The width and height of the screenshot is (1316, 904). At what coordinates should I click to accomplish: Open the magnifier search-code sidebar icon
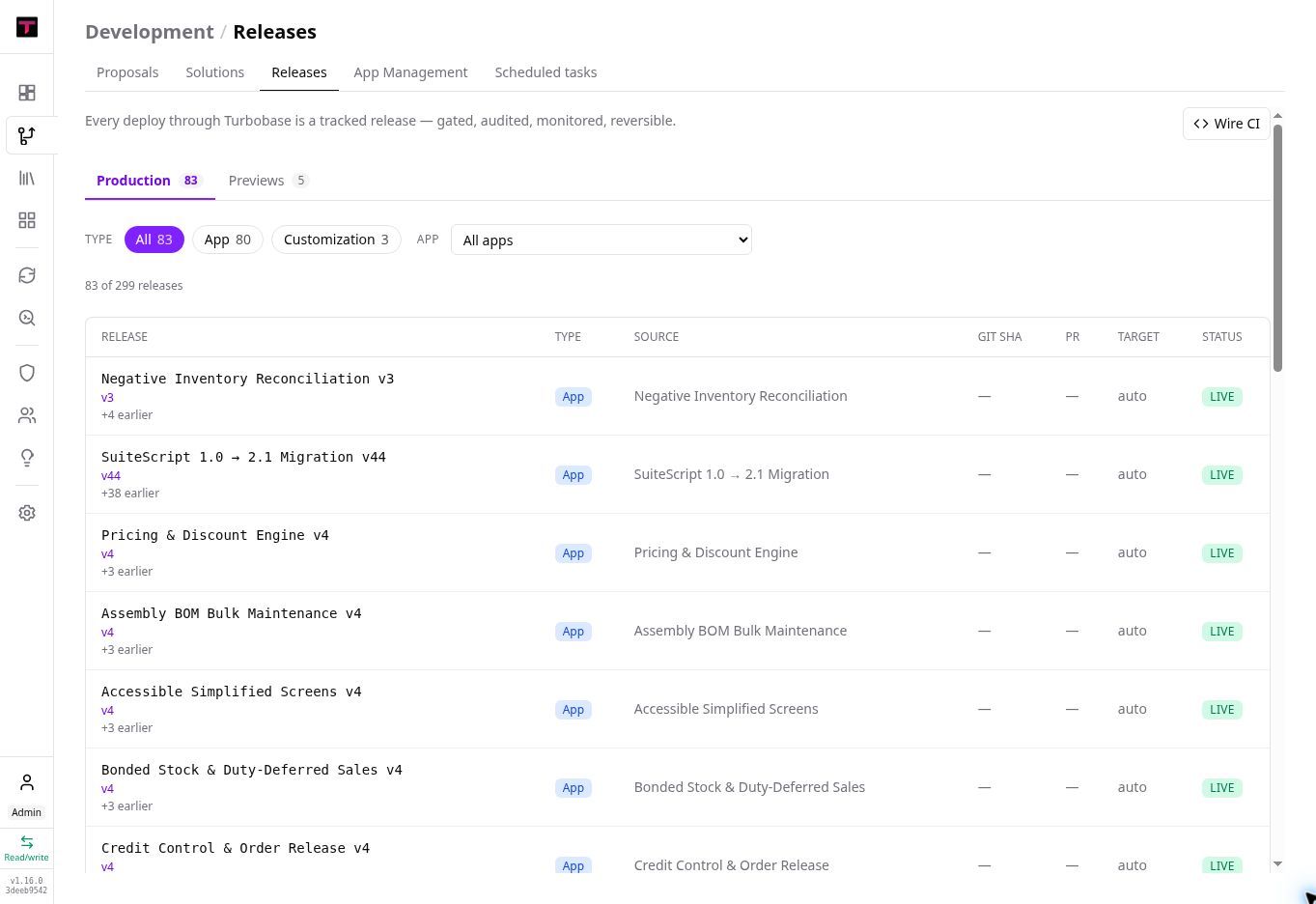click(27, 318)
